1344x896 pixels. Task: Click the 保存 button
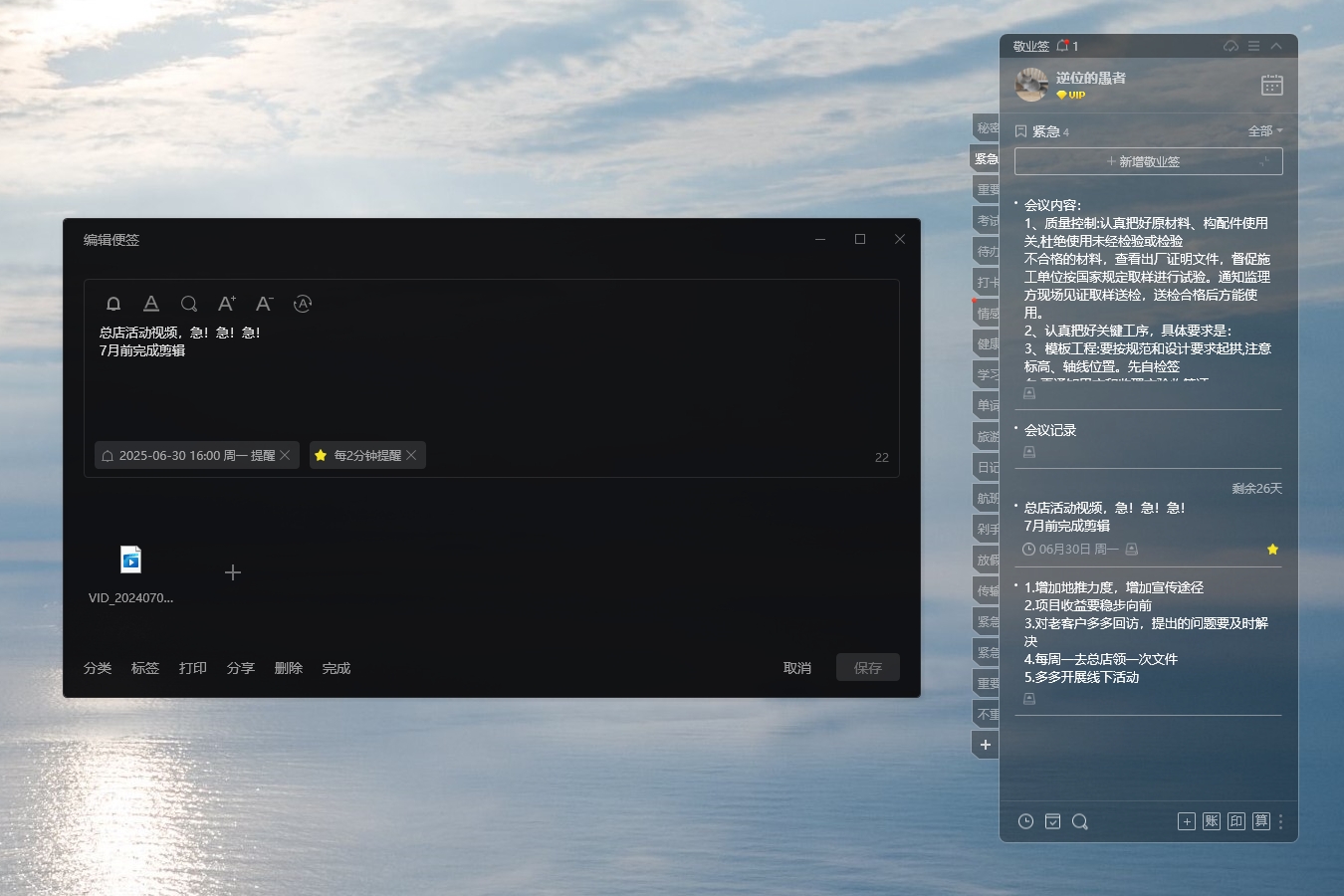[x=868, y=667]
